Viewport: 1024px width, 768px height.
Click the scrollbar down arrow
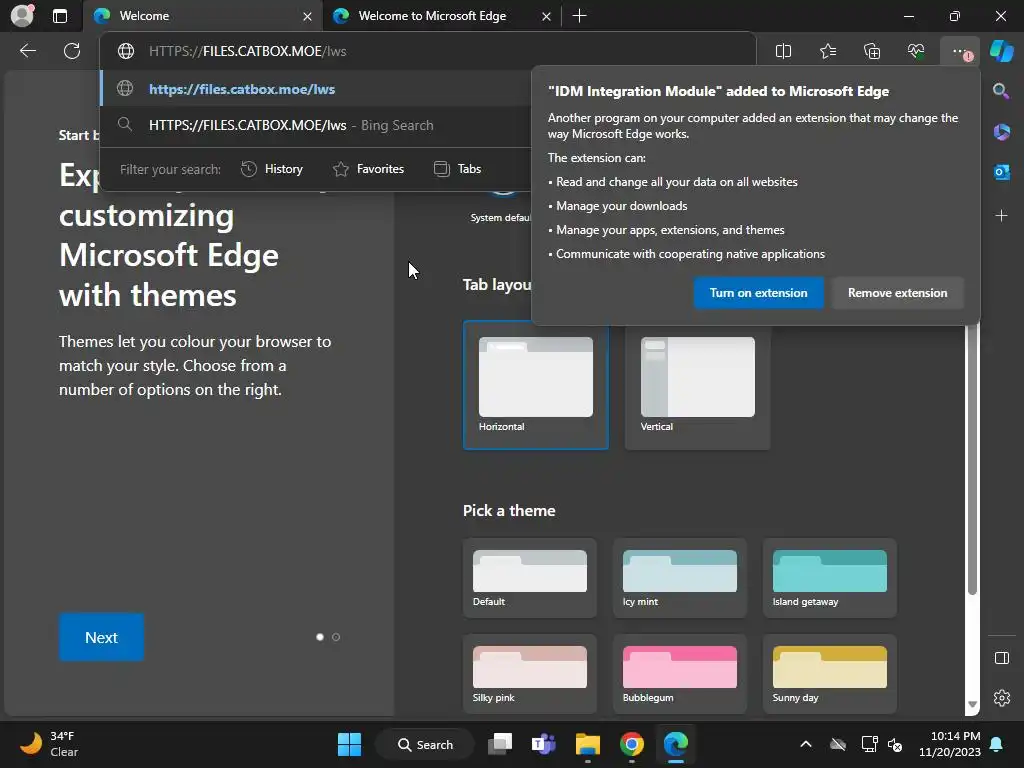click(972, 704)
